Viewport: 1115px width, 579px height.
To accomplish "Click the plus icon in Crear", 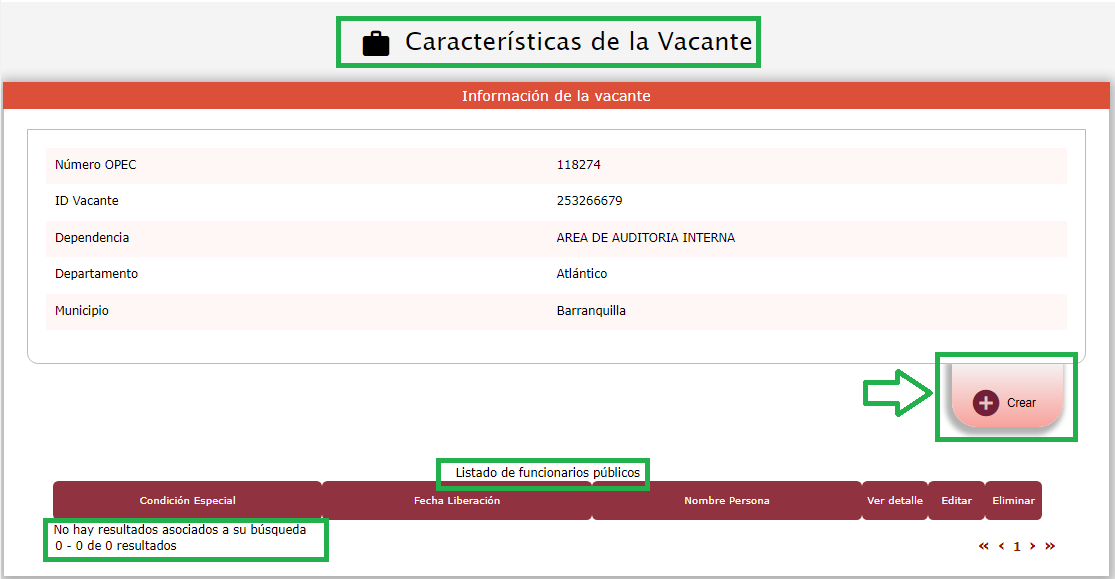I will click(x=986, y=402).
